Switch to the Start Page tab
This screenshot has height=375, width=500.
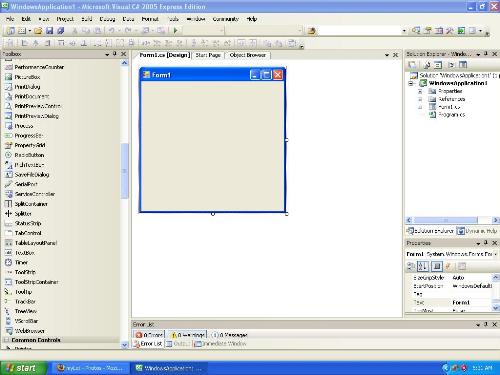(x=208, y=55)
